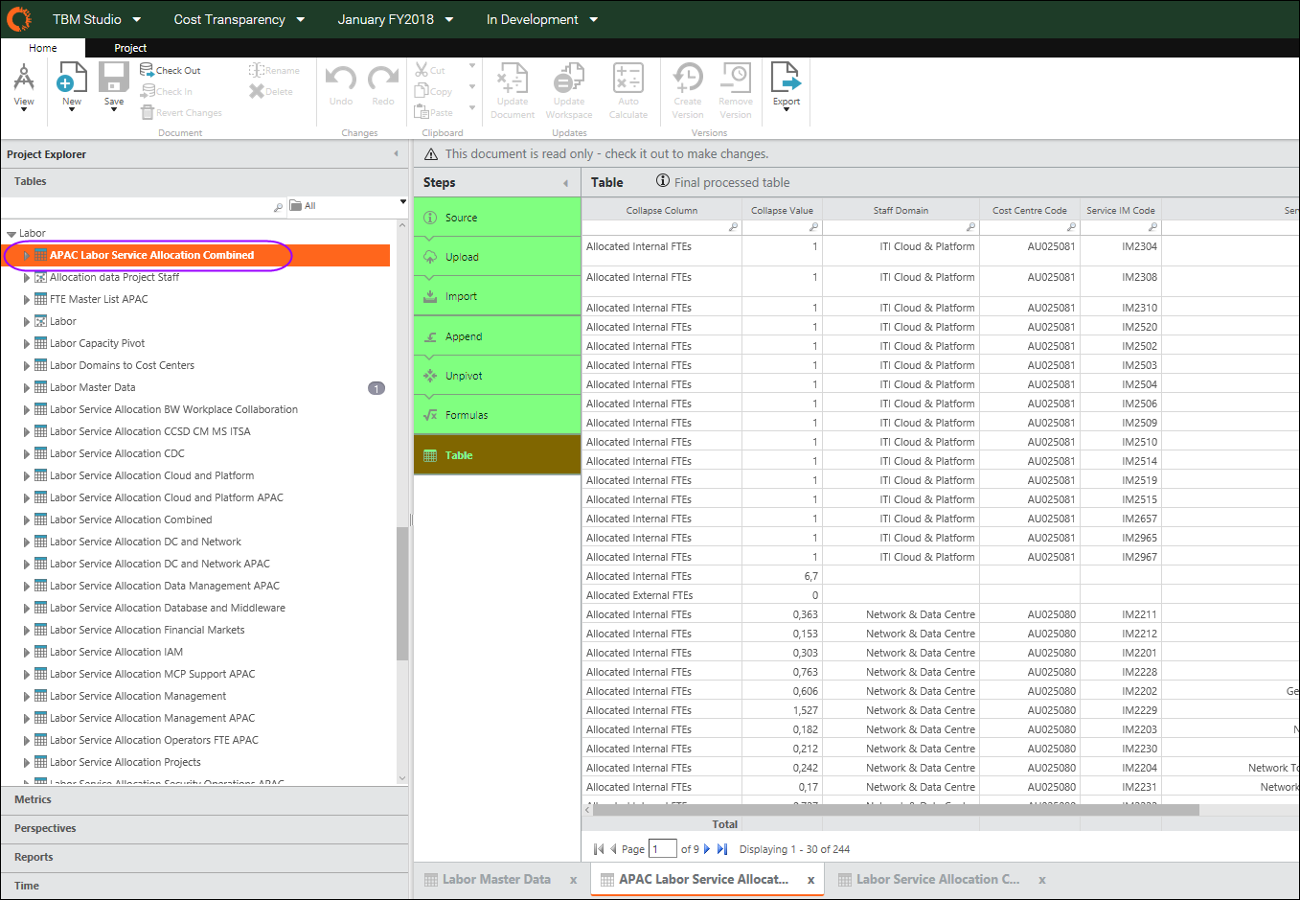Click the Delete ribbon item
The height and width of the screenshot is (900, 1300).
[271, 91]
